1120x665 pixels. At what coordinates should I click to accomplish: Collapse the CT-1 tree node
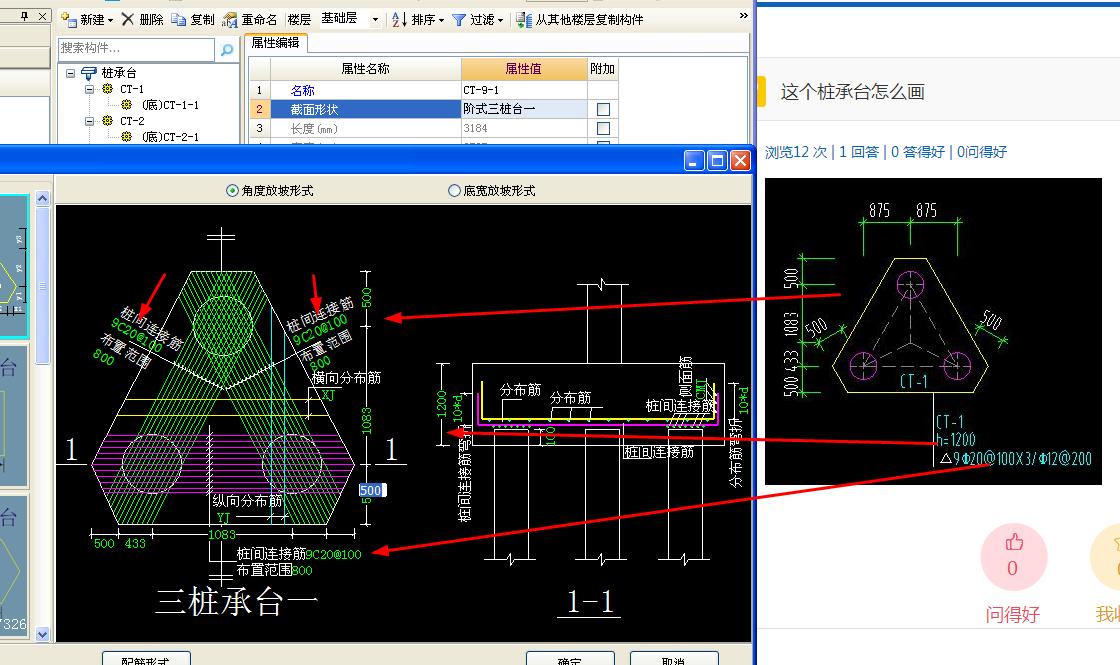[x=89, y=89]
